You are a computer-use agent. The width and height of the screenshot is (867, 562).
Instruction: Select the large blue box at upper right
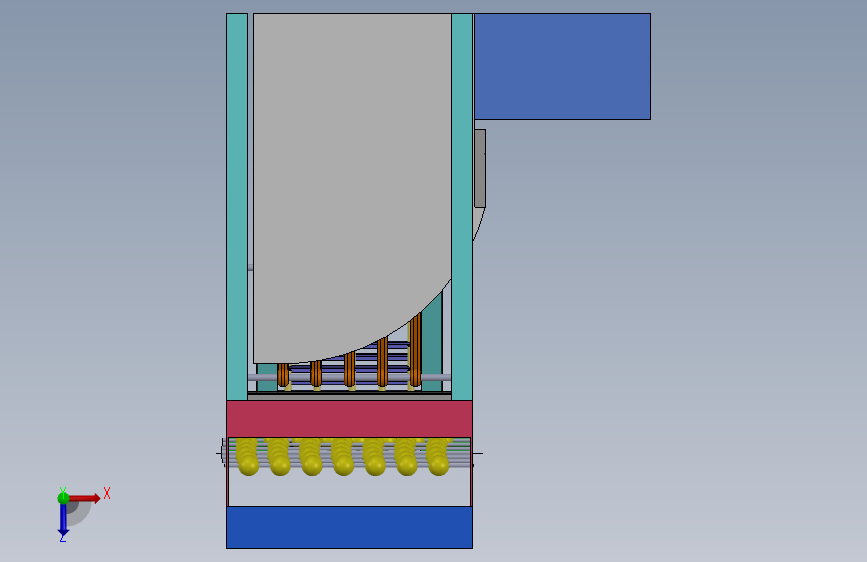coord(562,66)
